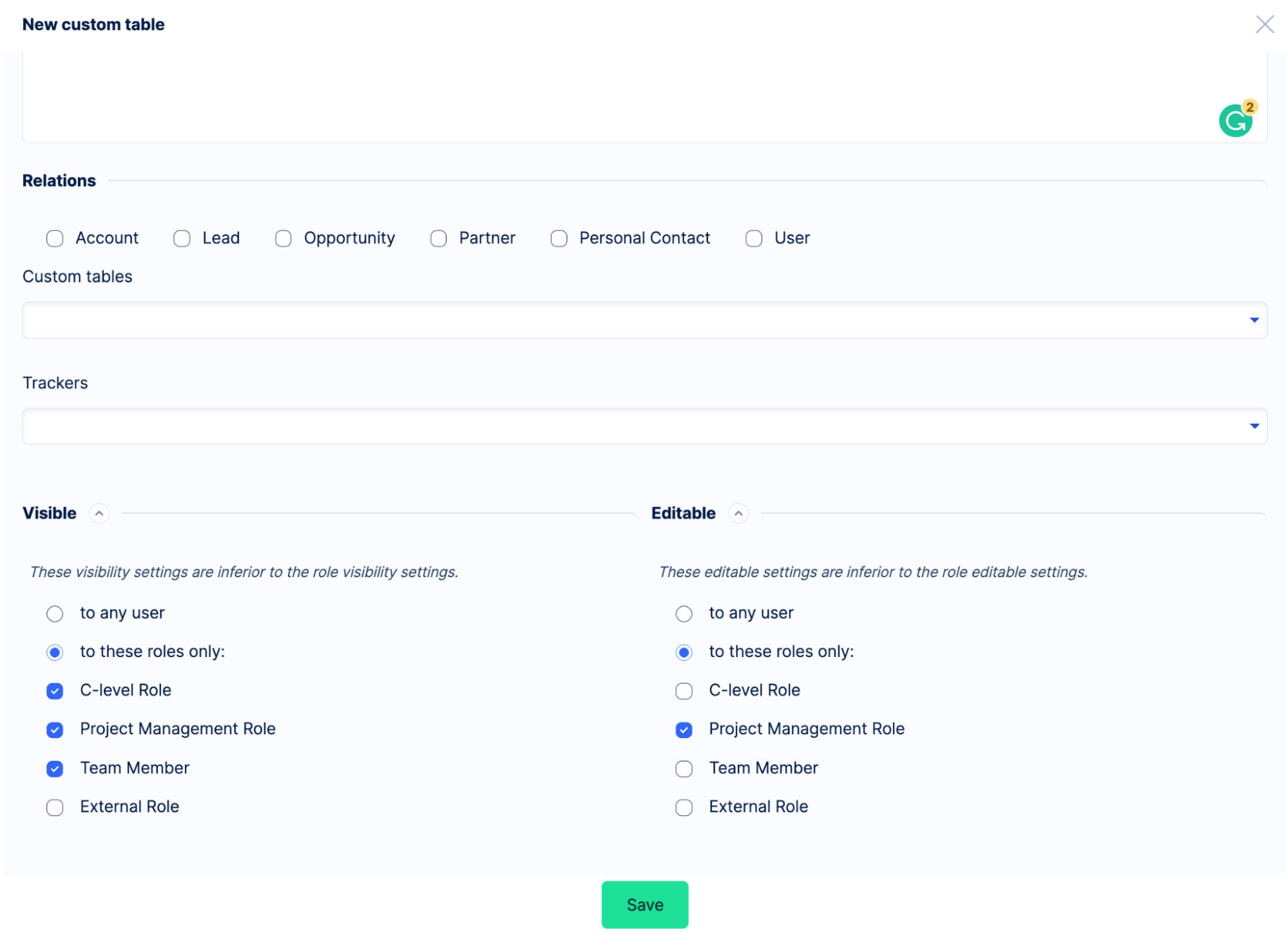
Task: Collapse the Editable section chevron
Action: [x=738, y=513]
